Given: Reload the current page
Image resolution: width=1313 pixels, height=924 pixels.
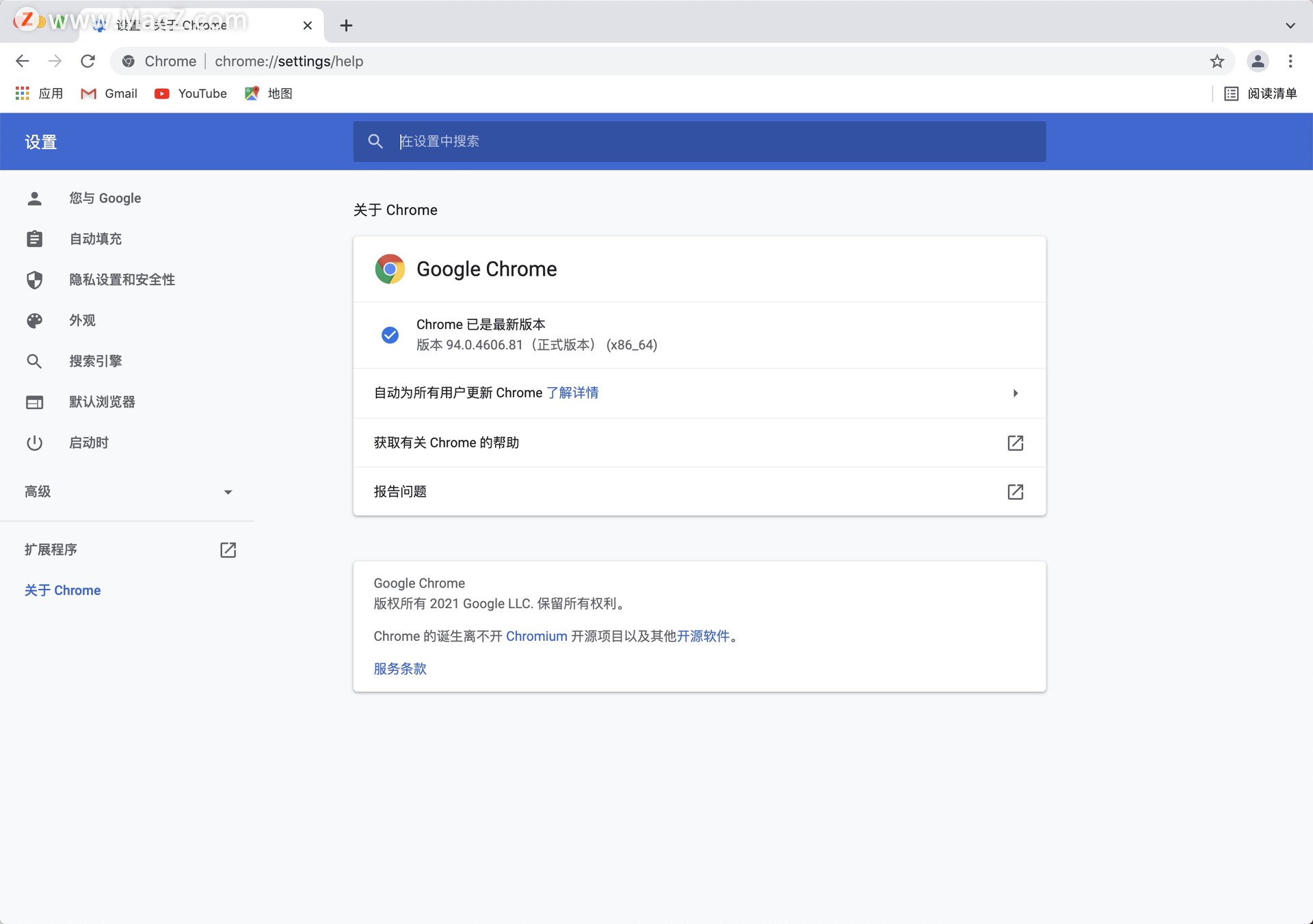Looking at the screenshot, I should [88, 61].
